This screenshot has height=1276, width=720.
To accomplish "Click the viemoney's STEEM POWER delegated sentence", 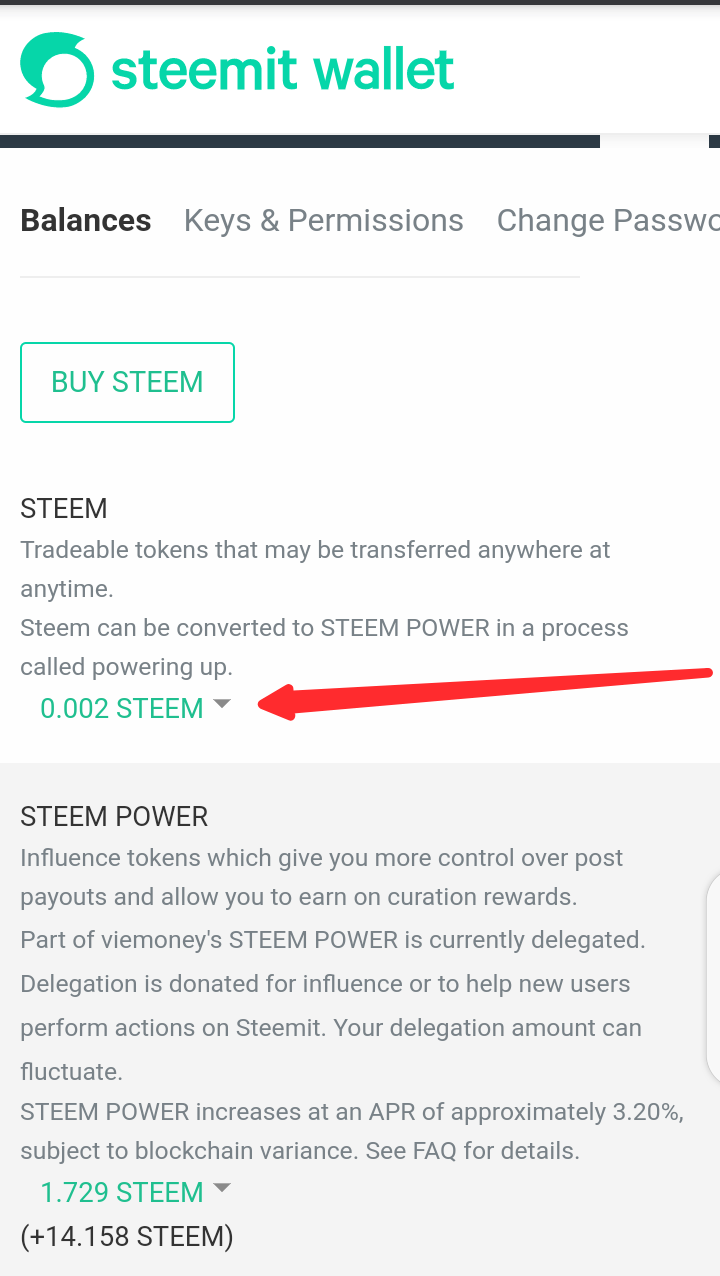I will 332,940.
